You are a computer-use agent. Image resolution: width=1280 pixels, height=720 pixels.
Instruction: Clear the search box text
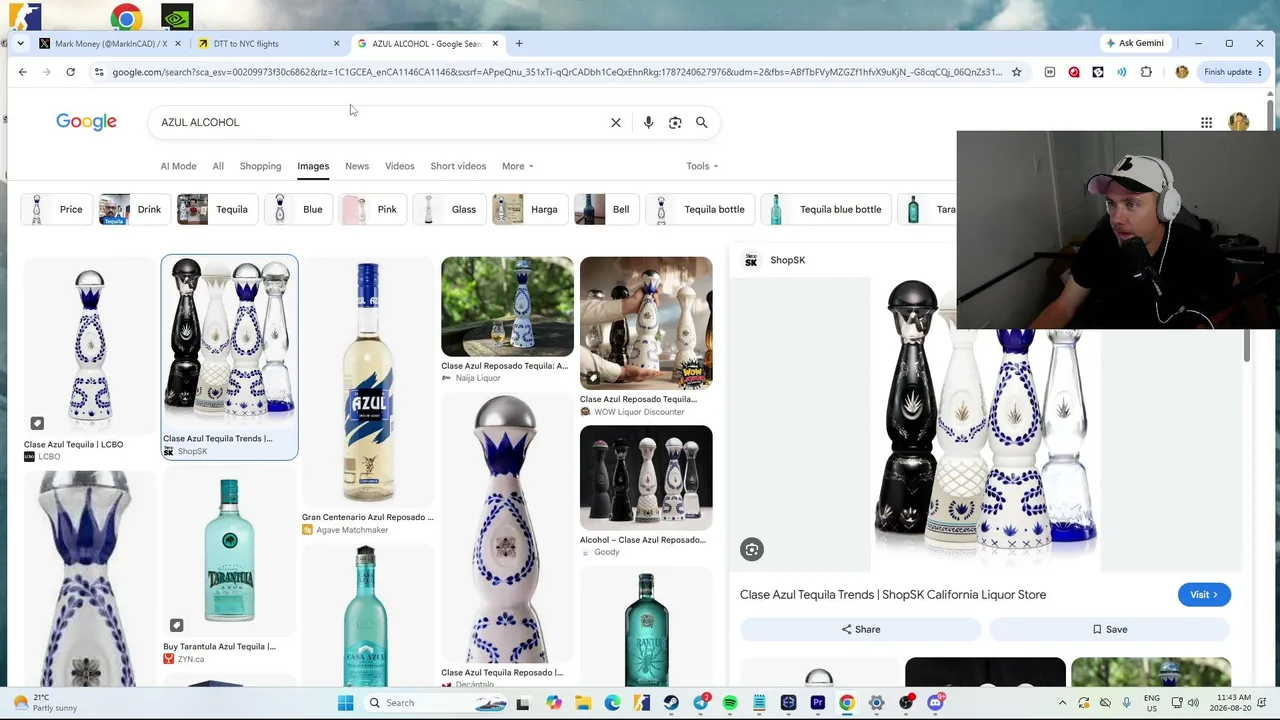(616, 122)
